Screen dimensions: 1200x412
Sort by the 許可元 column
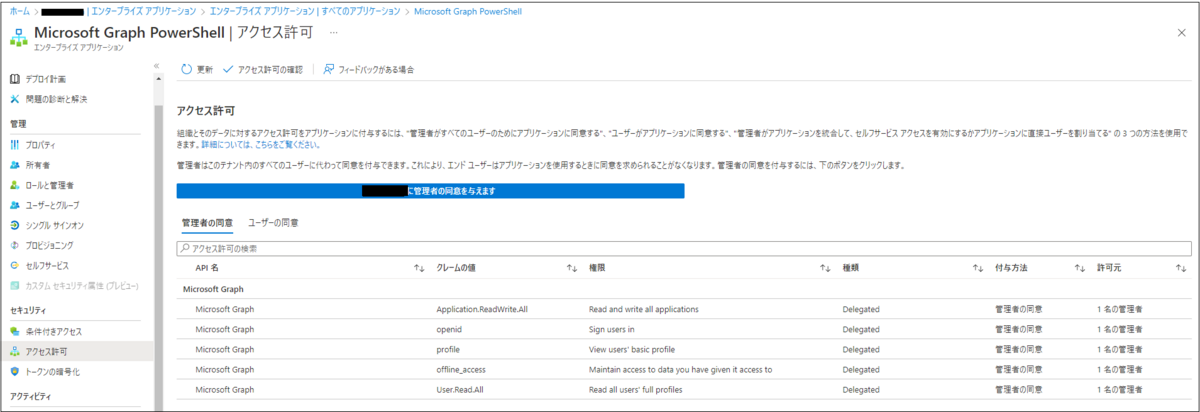coord(1181,268)
